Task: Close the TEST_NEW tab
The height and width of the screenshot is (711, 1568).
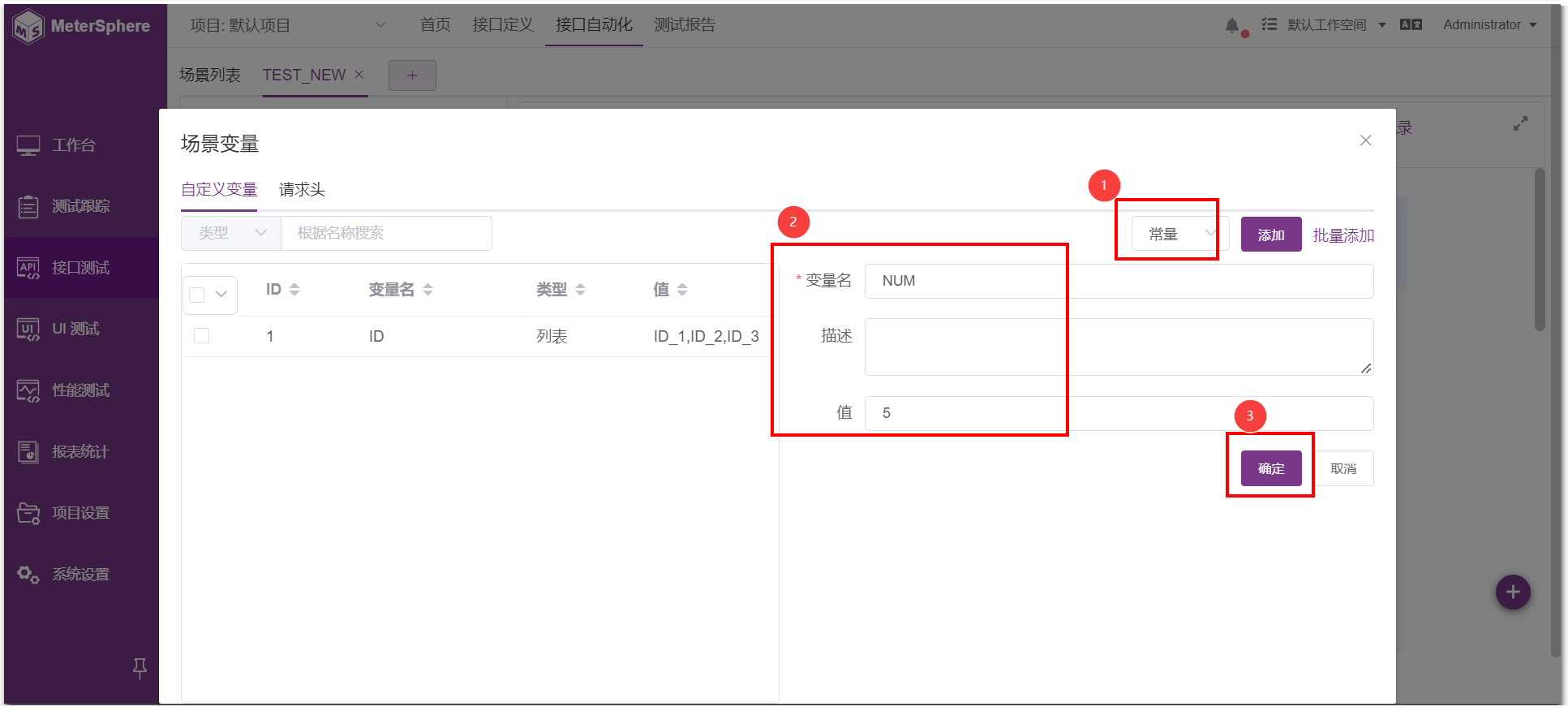Action: (x=359, y=75)
